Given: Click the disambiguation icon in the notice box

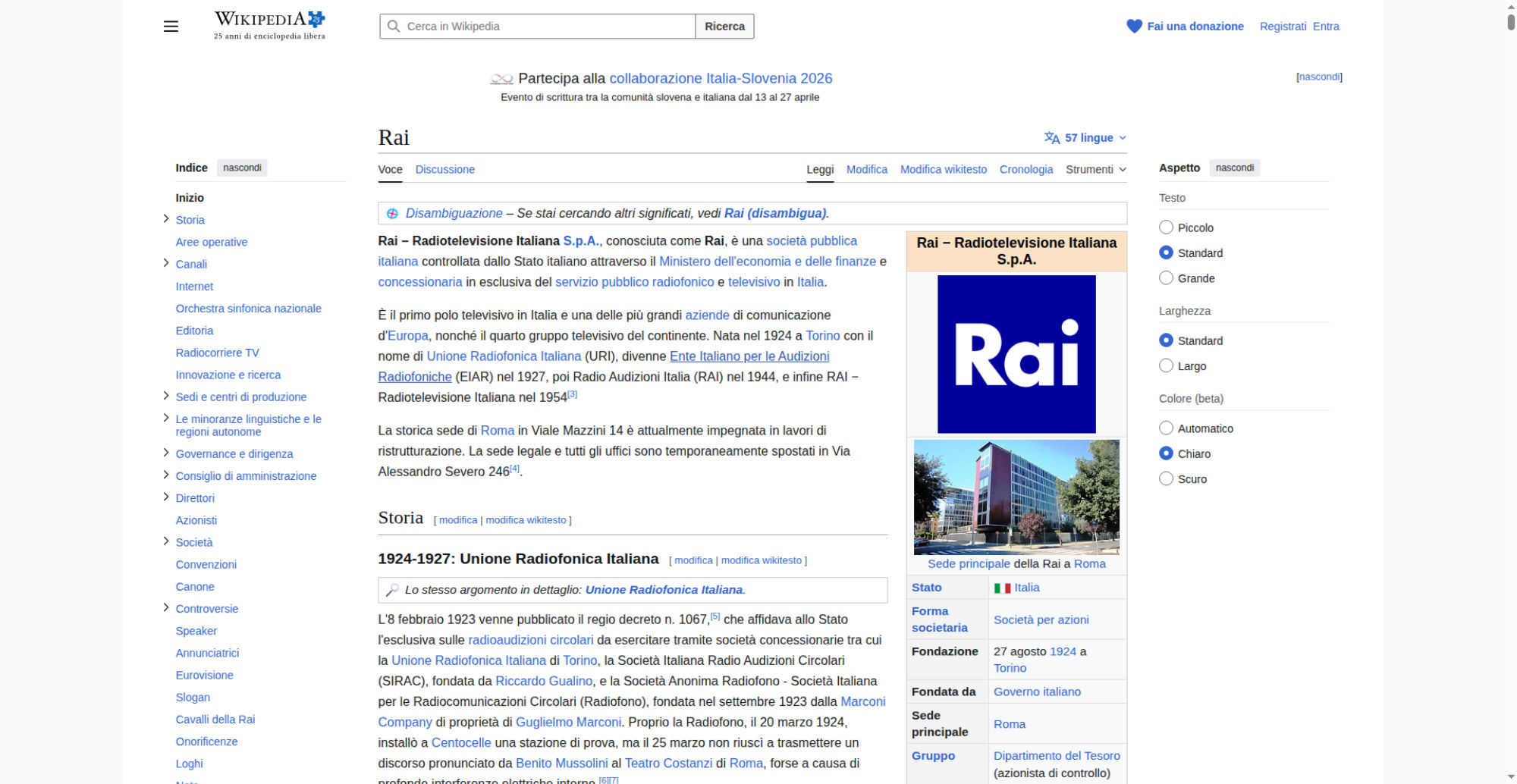Looking at the screenshot, I should tap(392, 214).
